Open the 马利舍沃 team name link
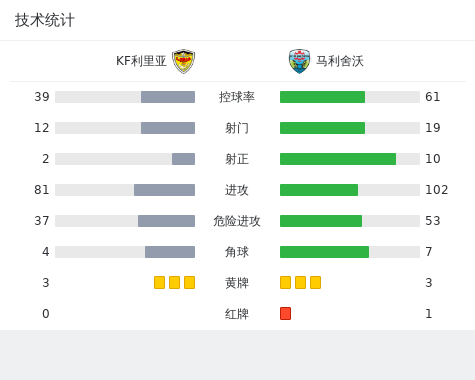This screenshot has width=475, height=380. click(x=340, y=61)
